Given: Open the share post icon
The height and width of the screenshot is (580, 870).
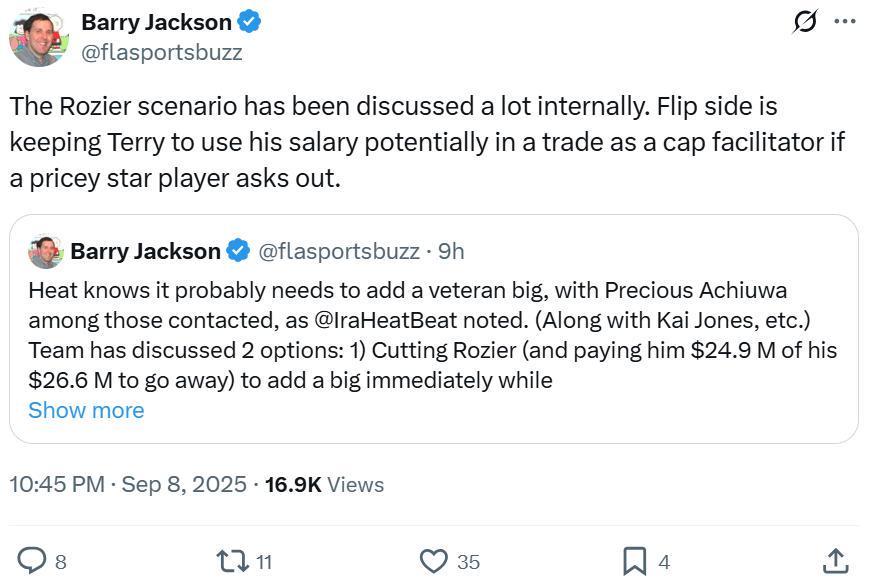Looking at the screenshot, I should (x=835, y=561).
